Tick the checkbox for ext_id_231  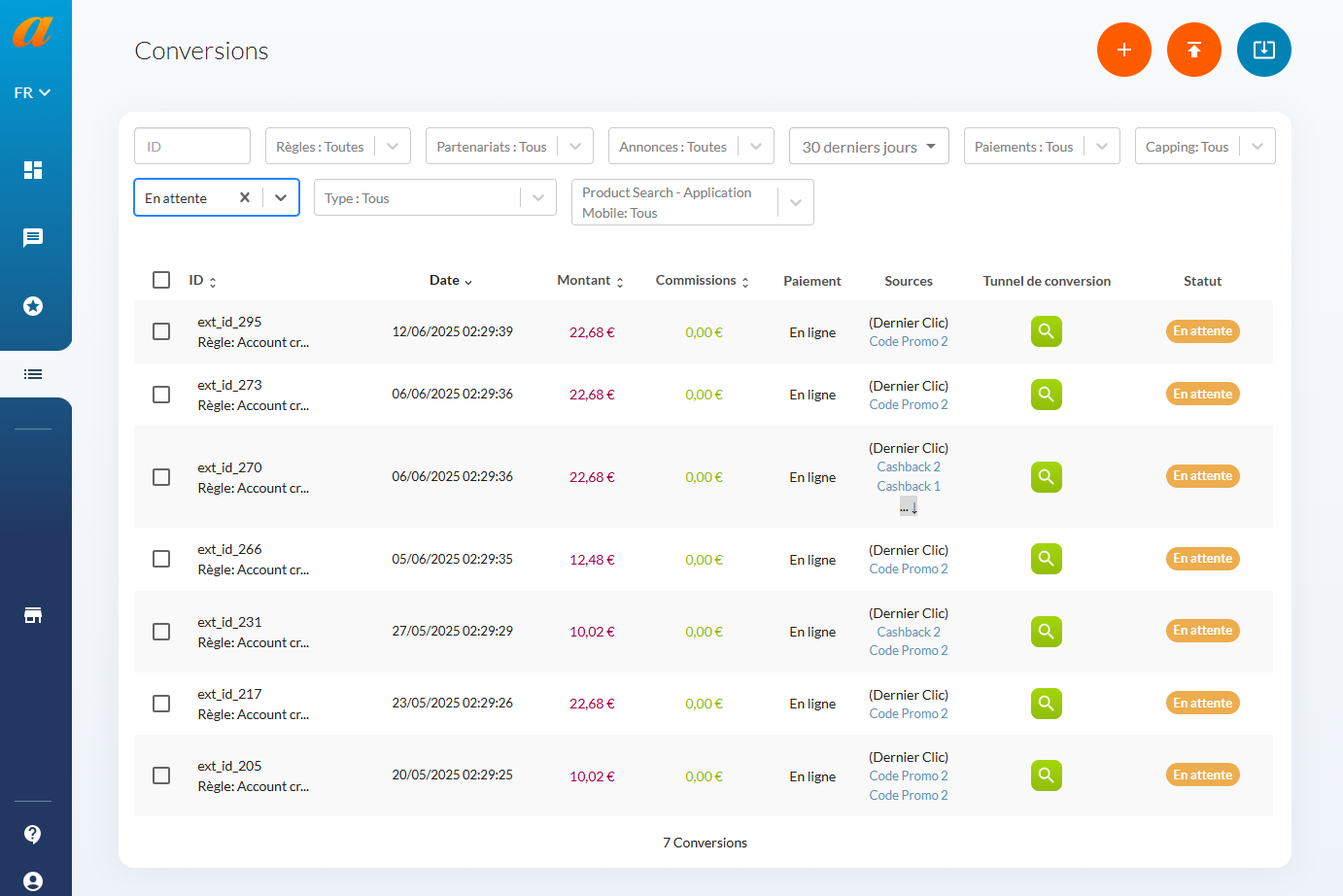(161, 632)
